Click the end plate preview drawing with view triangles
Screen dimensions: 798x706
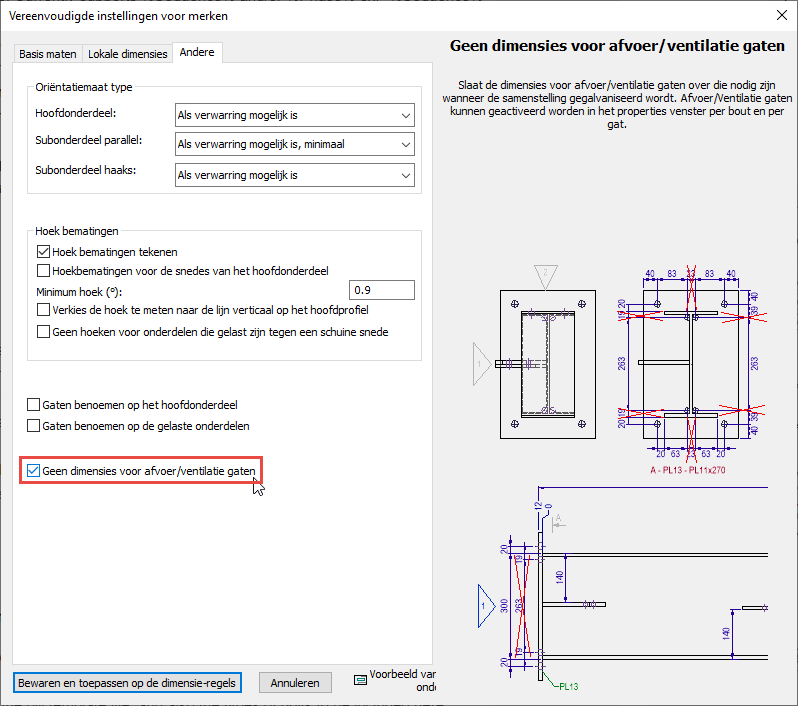pyautogui.click(x=534, y=352)
